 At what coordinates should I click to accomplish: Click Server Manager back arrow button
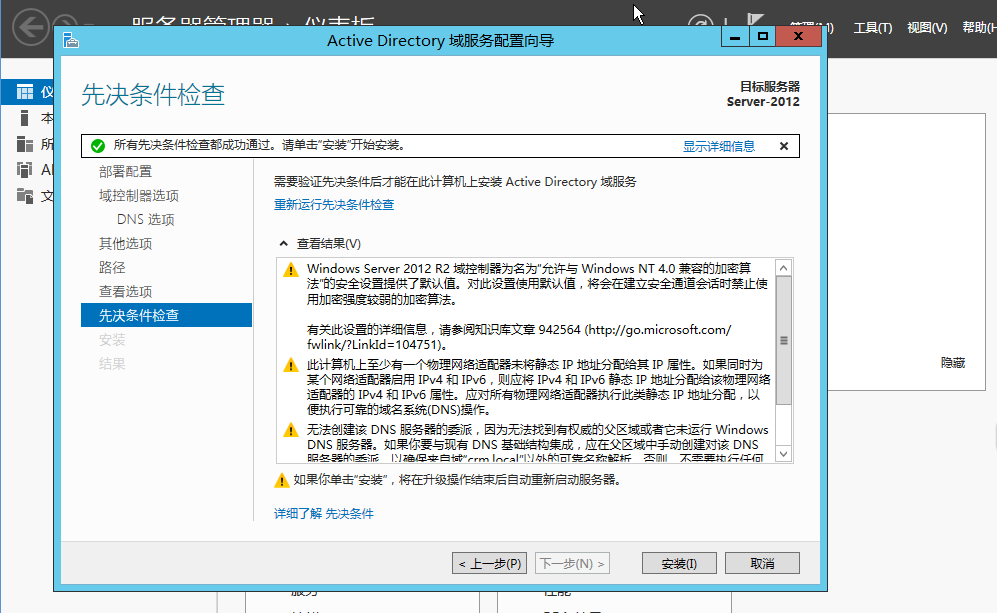[30, 27]
